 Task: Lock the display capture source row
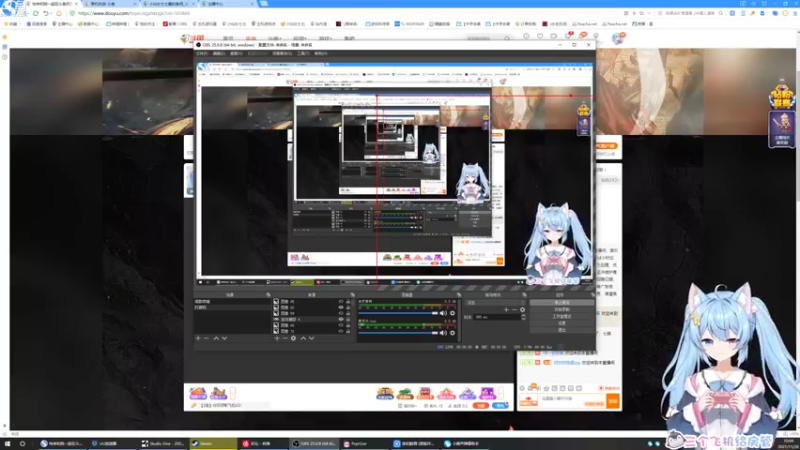click(x=348, y=319)
